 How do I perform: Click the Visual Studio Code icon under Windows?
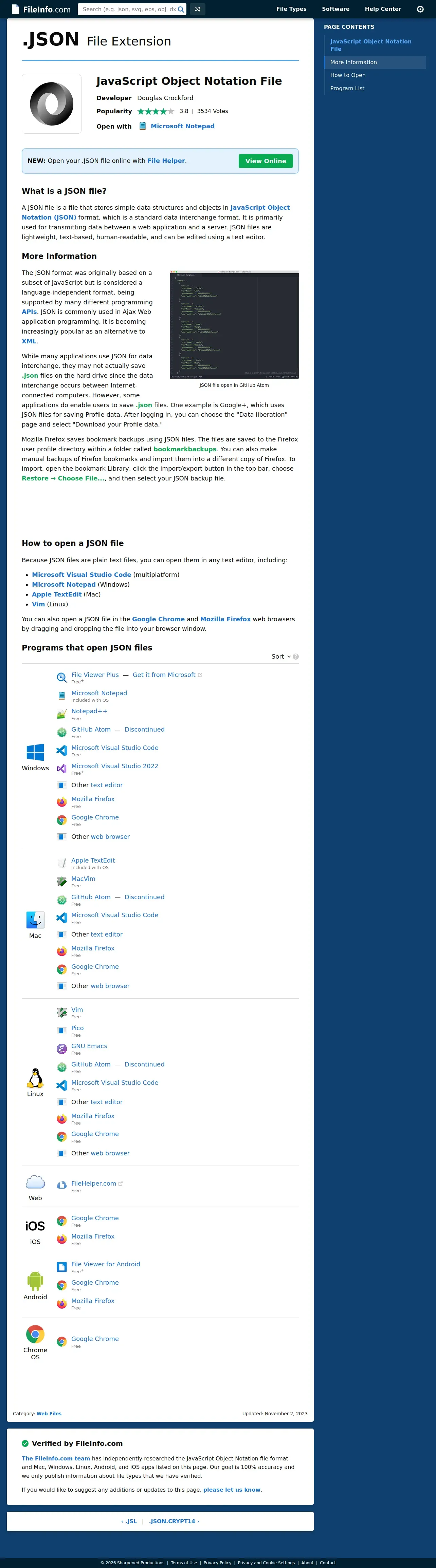[61, 751]
